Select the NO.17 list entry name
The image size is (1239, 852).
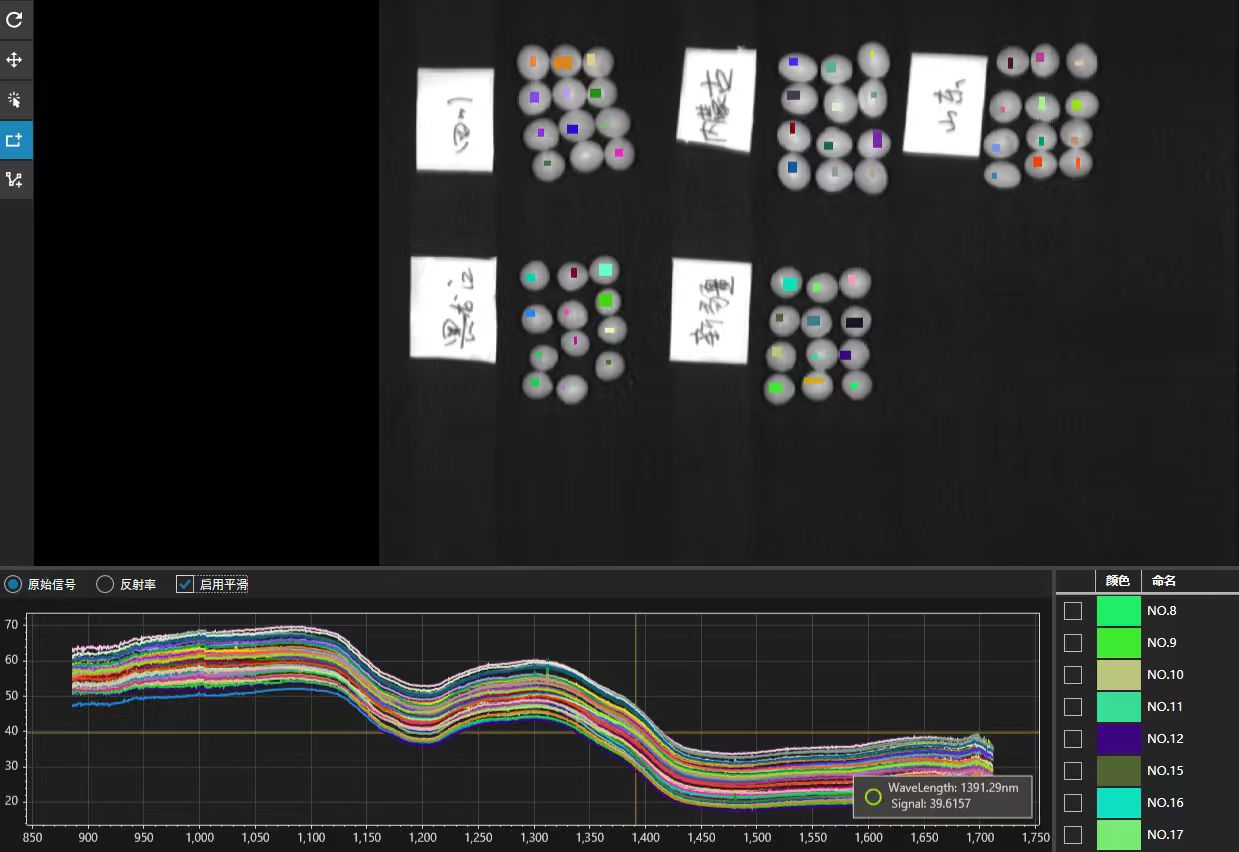[1165, 835]
